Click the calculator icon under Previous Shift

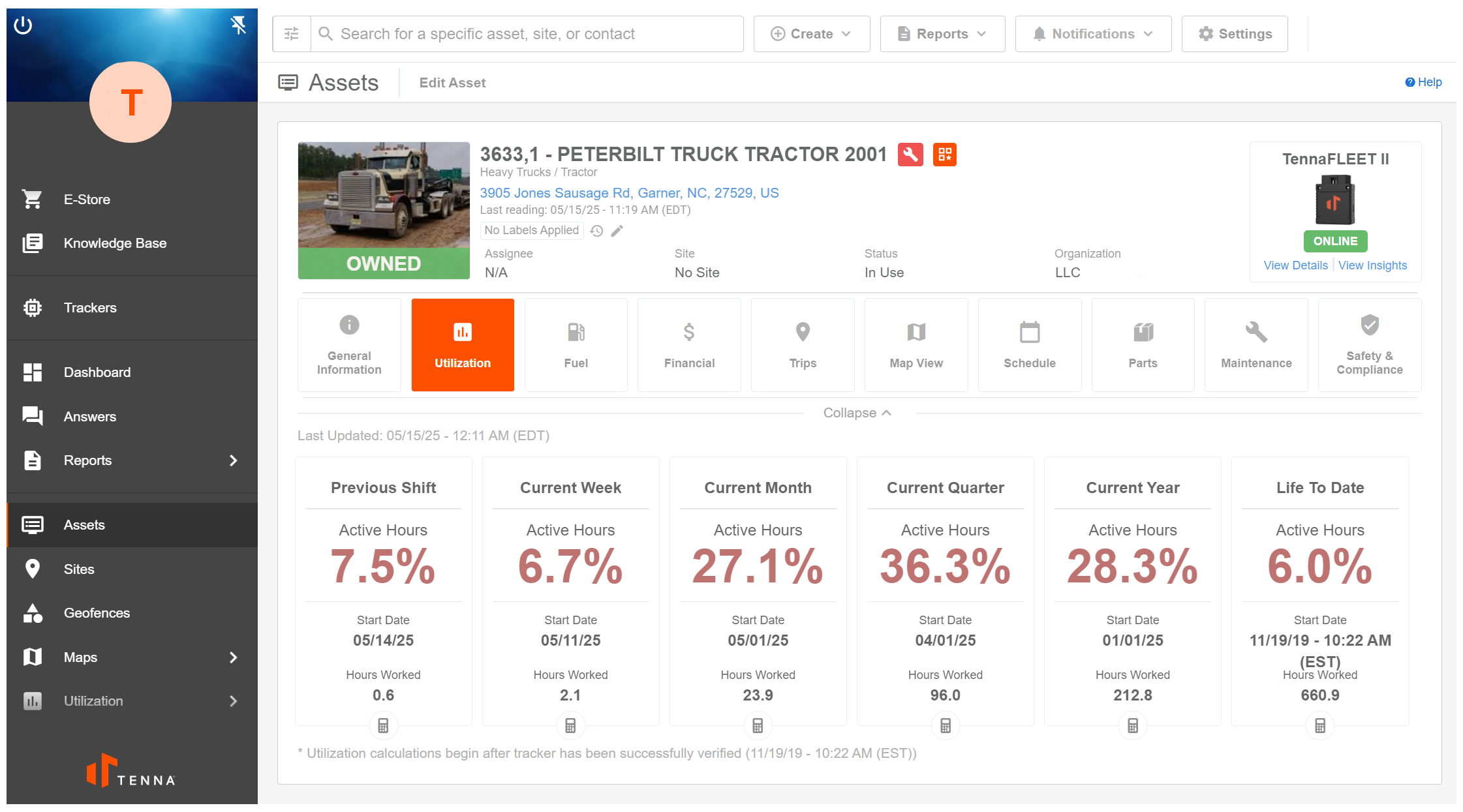click(x=383, y=725)
